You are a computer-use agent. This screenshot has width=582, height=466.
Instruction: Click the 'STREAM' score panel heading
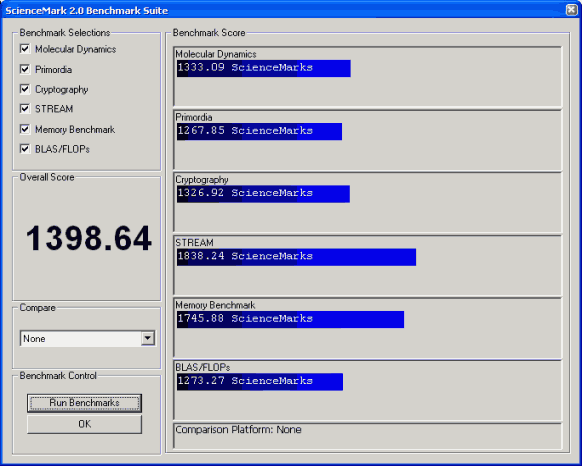point(194,243)
